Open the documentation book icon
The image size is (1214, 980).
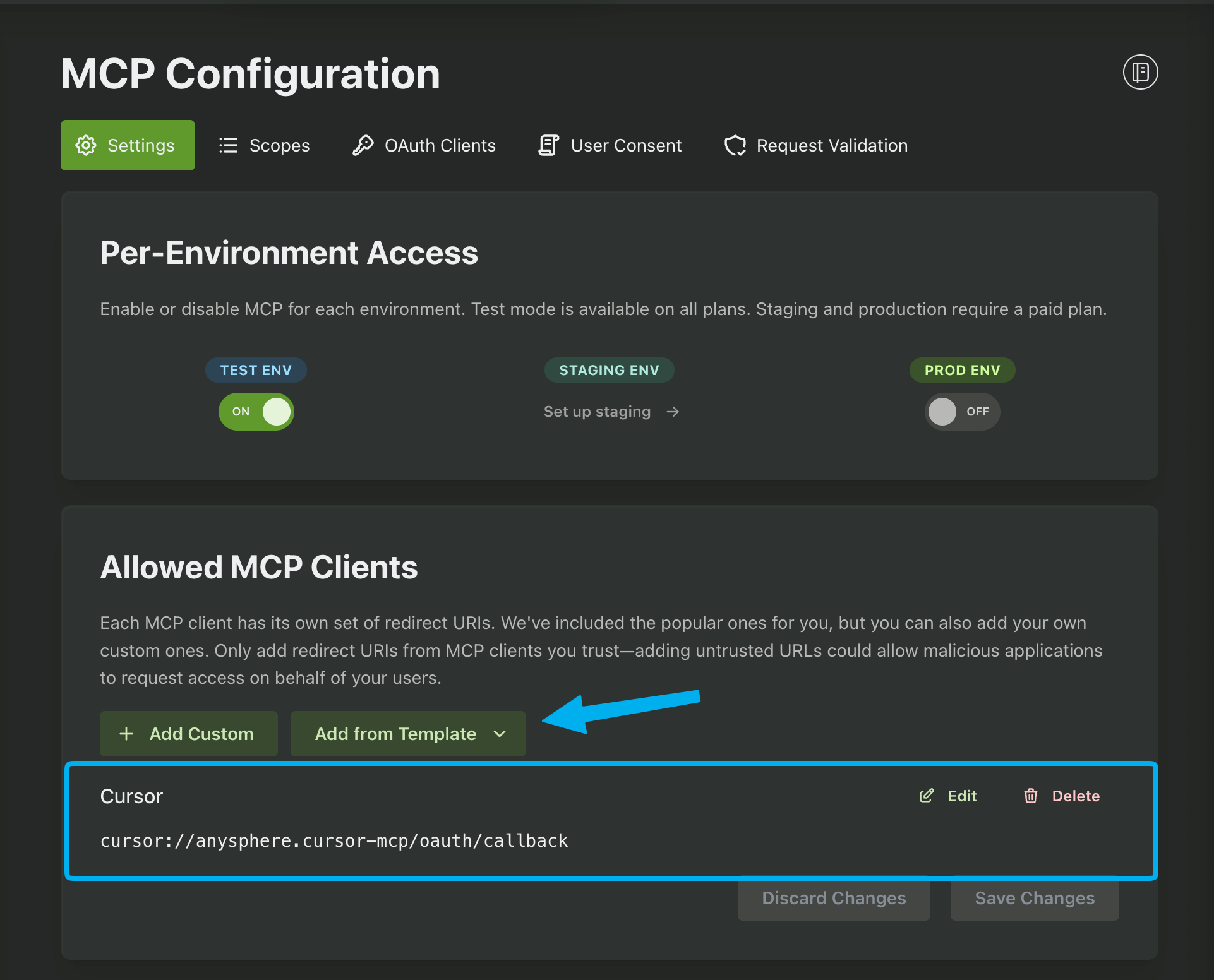[1139, 72]
